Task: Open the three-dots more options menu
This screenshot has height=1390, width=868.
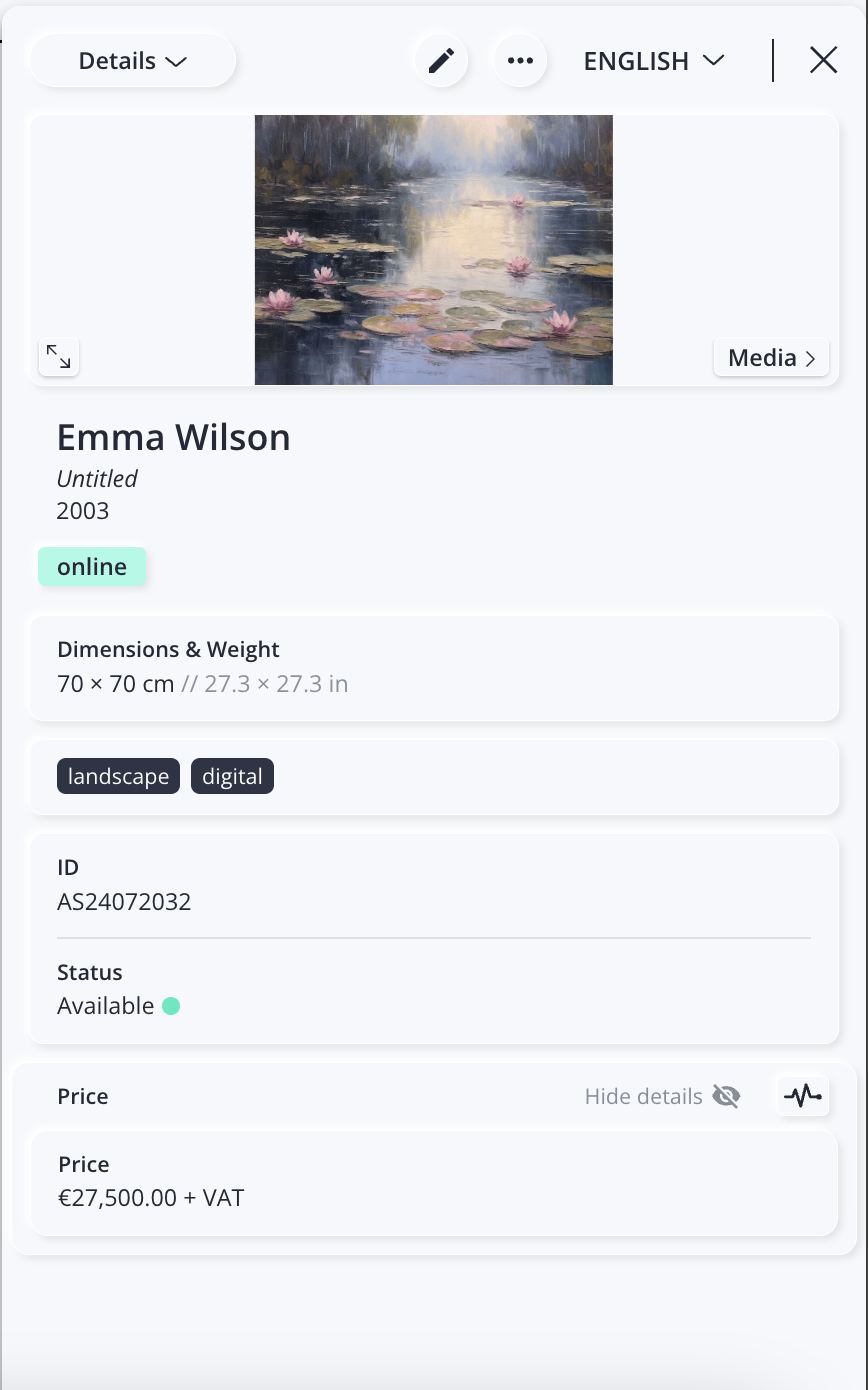Action: (520, 61)
